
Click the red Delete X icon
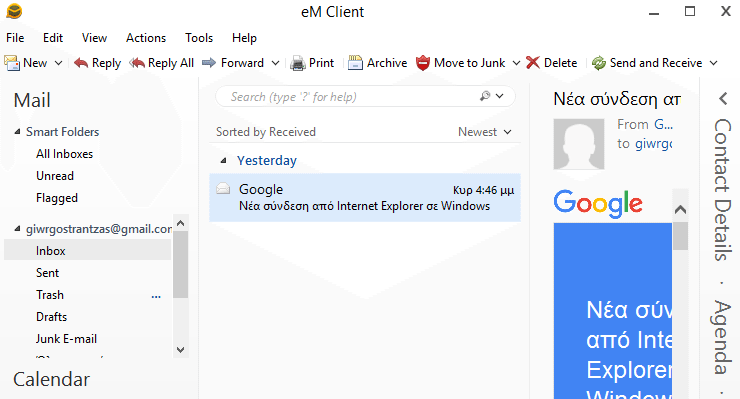(533, 63)
